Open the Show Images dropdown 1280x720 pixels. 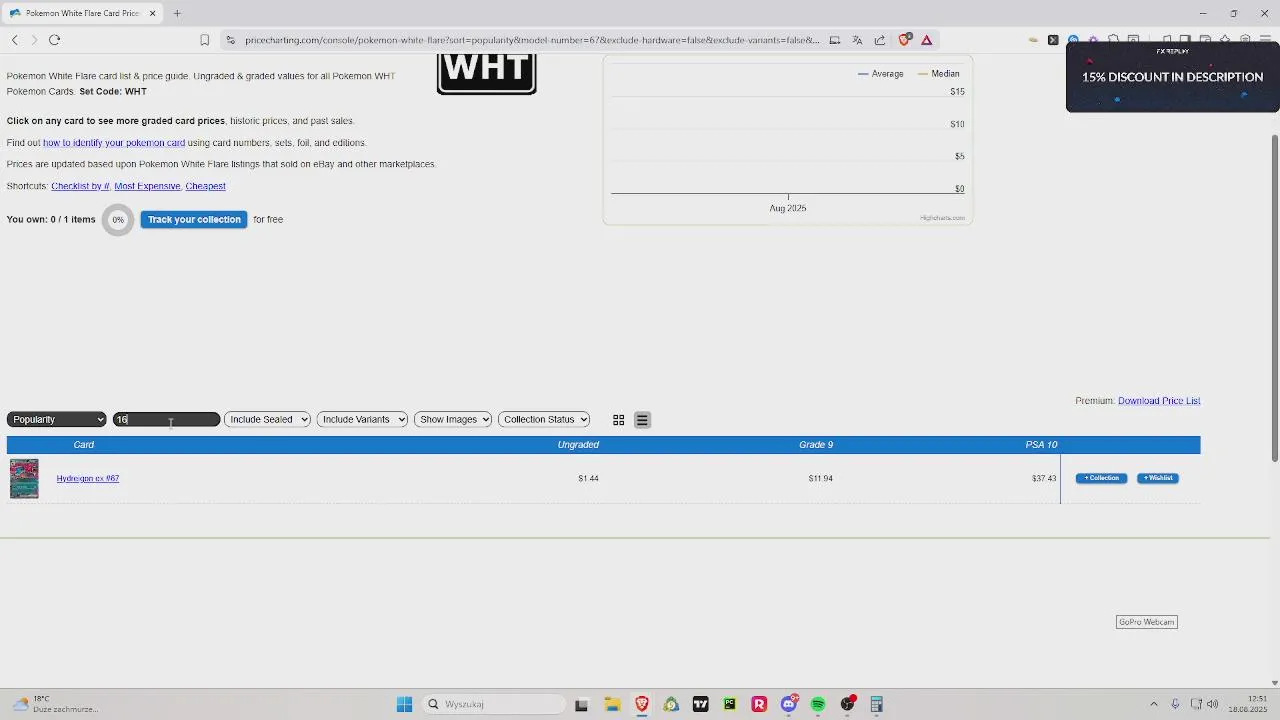tap(453, 420)
